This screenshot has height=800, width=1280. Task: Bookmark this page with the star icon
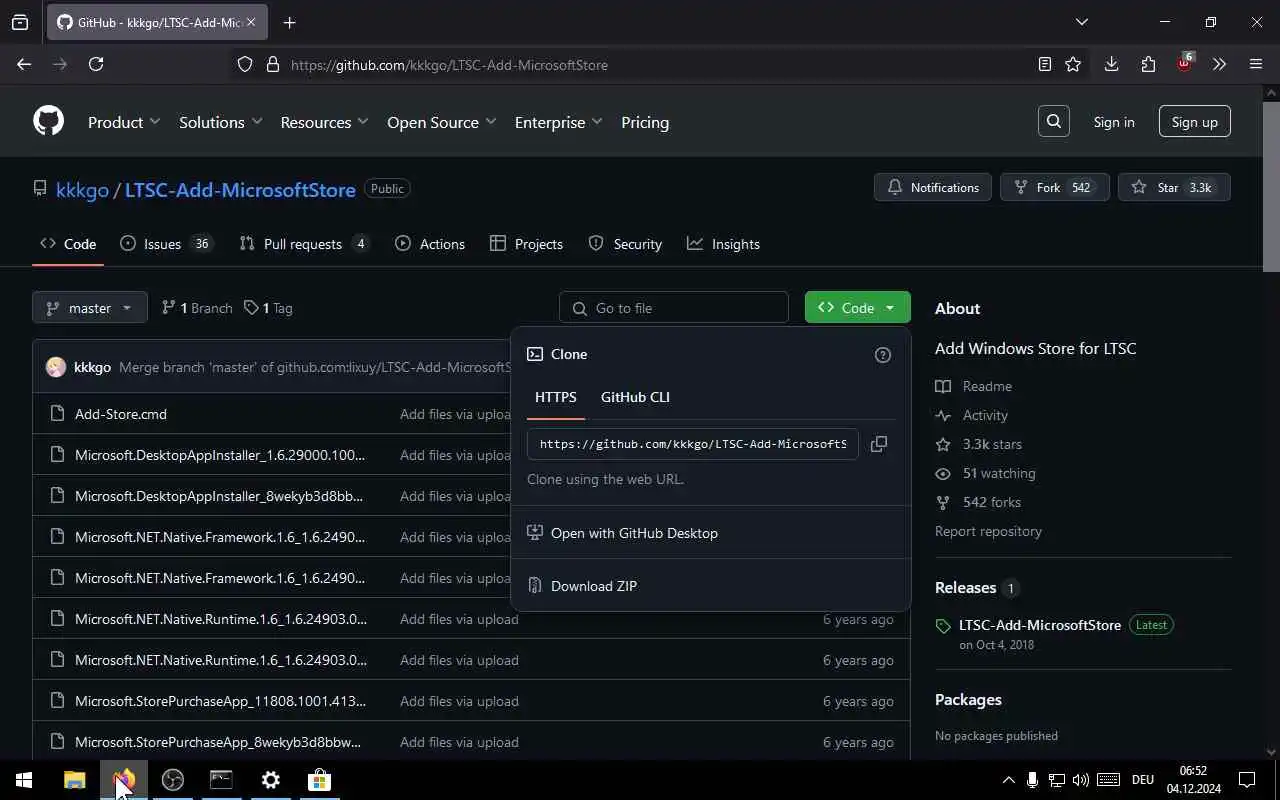[x=1073, y=64]
